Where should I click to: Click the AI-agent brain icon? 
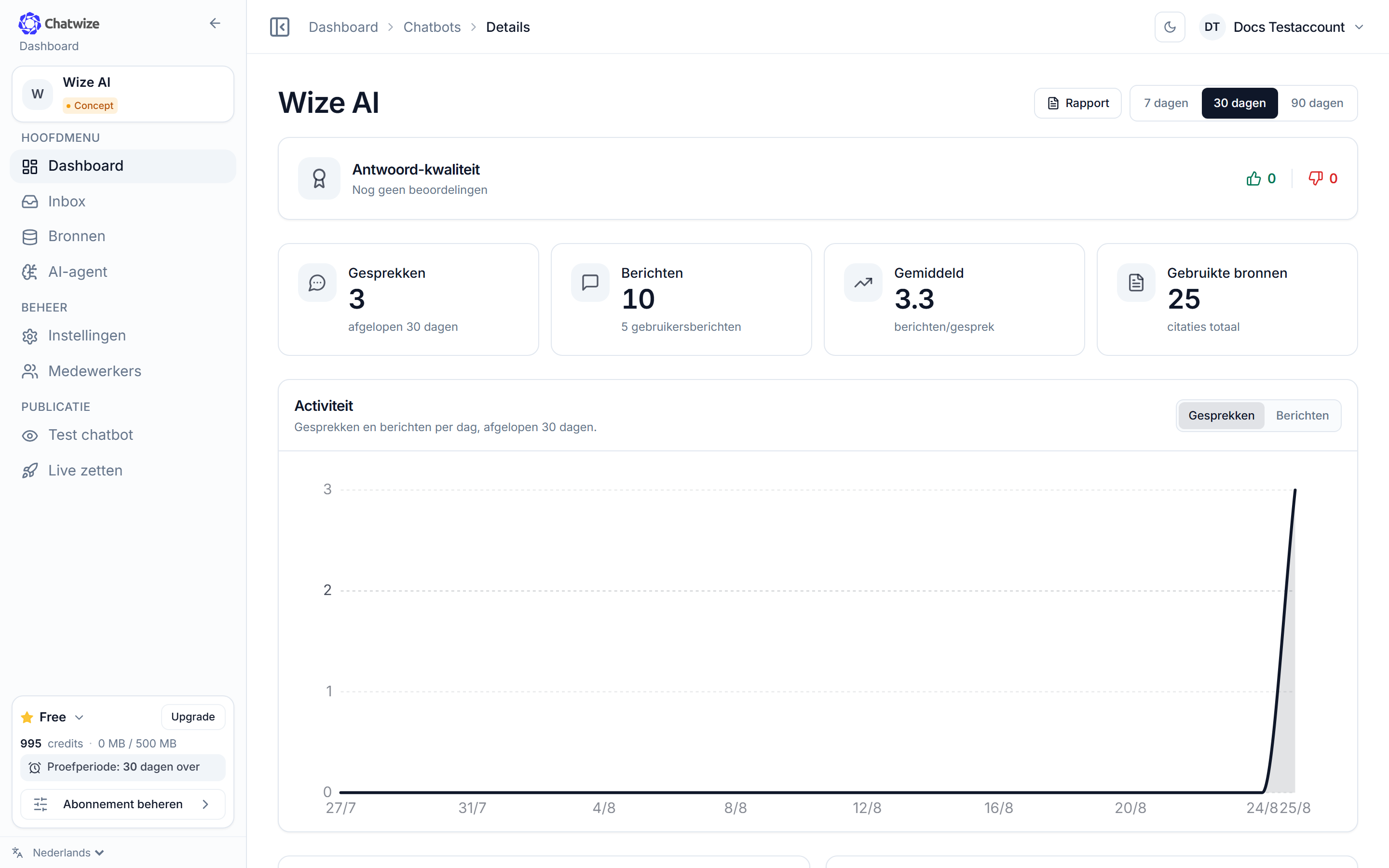tap(30, 272)
